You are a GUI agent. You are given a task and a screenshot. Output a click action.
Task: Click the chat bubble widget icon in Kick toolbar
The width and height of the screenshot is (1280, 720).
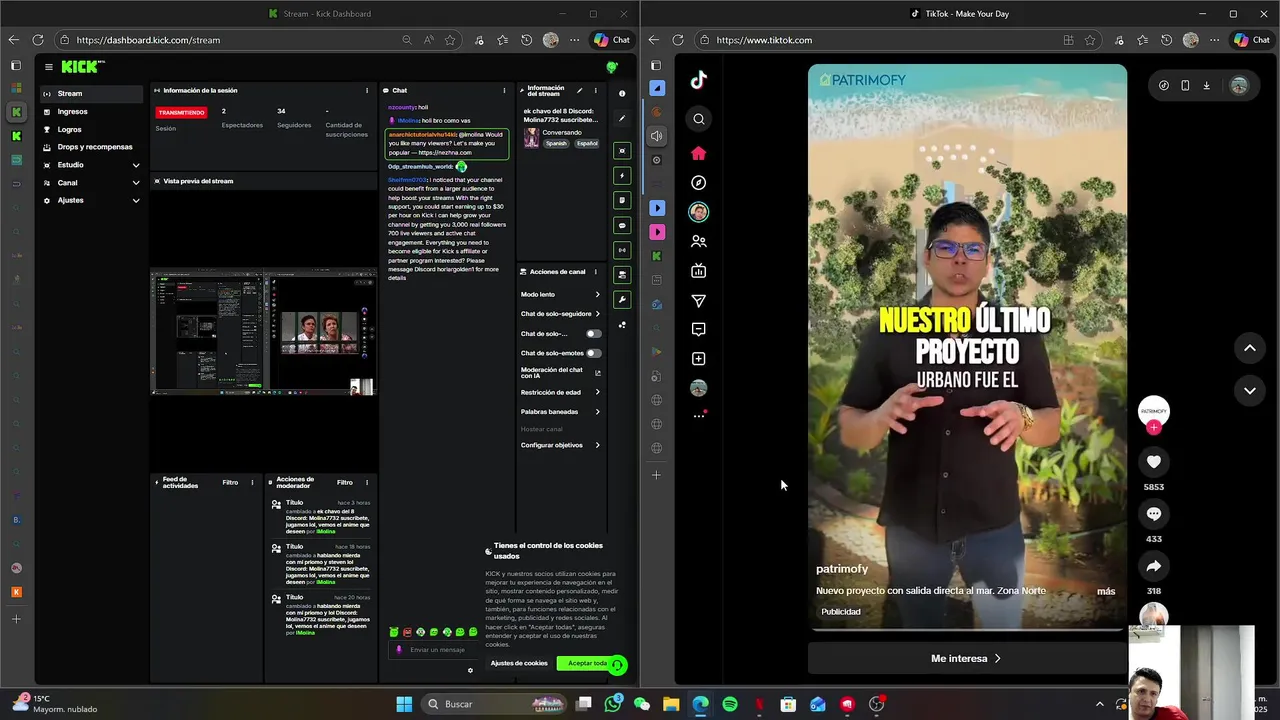tap(622, 225)
